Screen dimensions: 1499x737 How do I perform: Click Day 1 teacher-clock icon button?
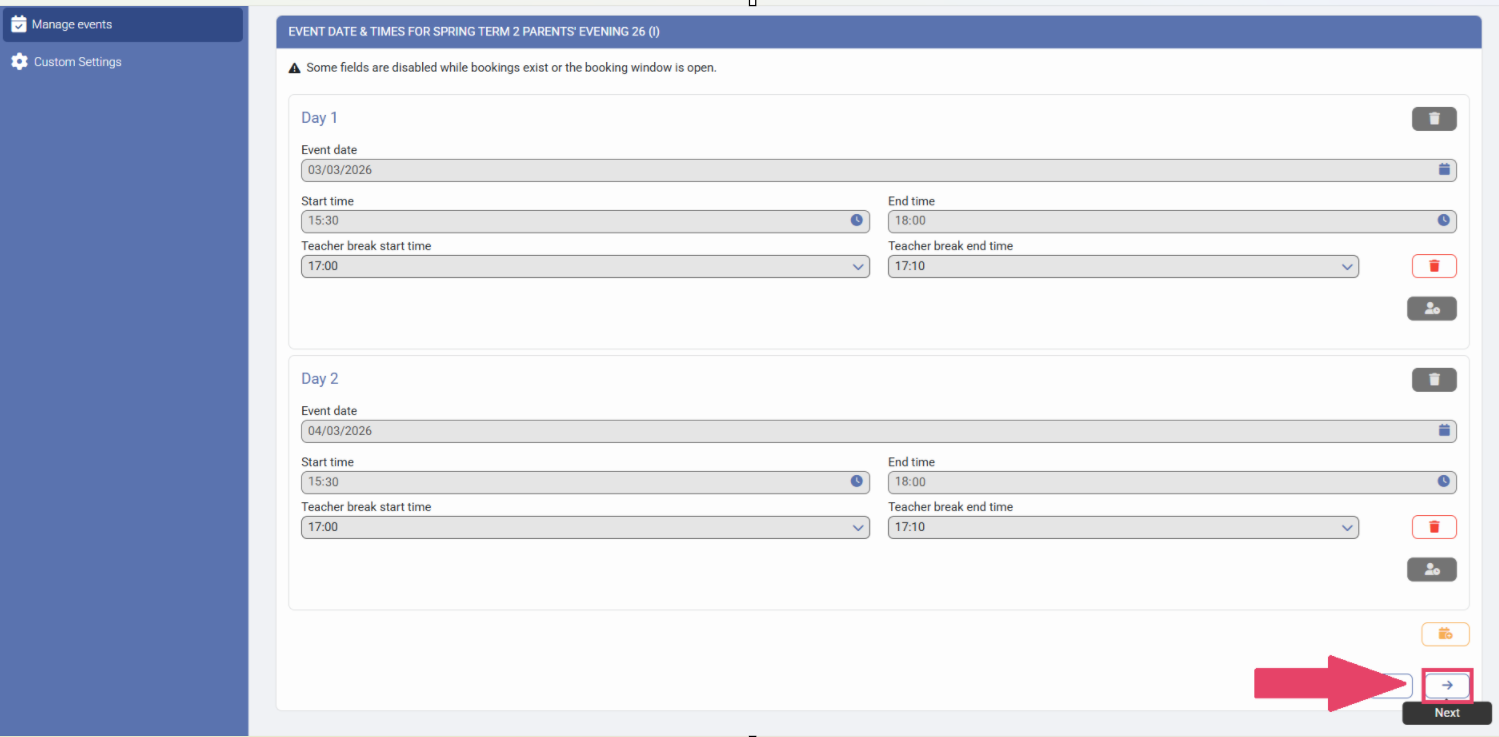click(x=1431, y=309)
